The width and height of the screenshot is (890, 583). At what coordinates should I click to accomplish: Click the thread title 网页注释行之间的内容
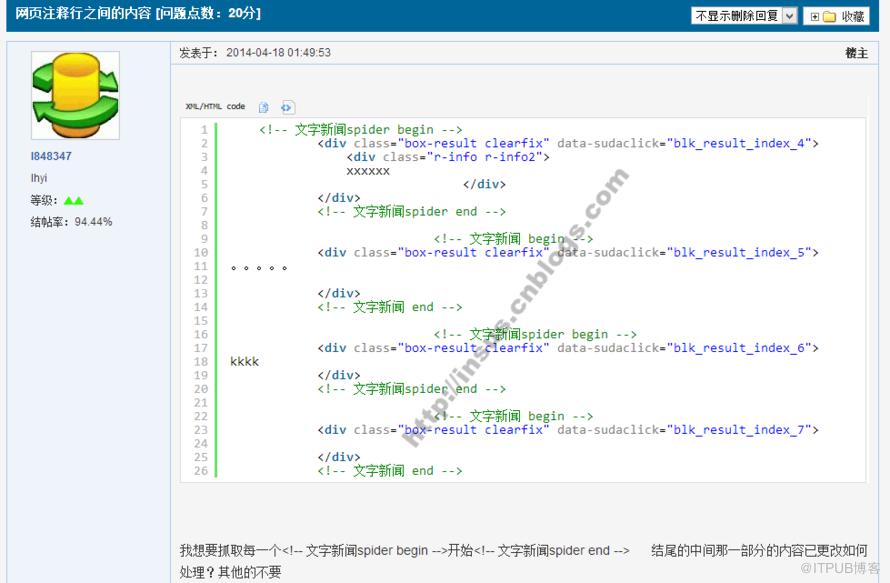(83, 14)
